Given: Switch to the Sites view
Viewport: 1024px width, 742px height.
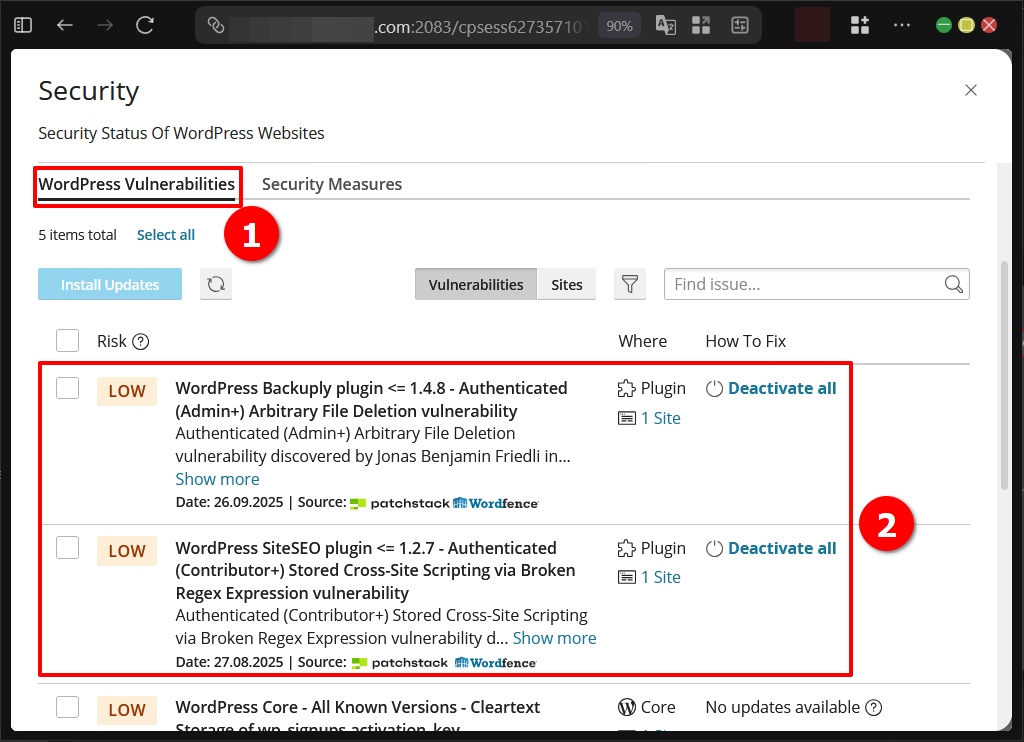Looking at the screenshot, I should point(566,284).
